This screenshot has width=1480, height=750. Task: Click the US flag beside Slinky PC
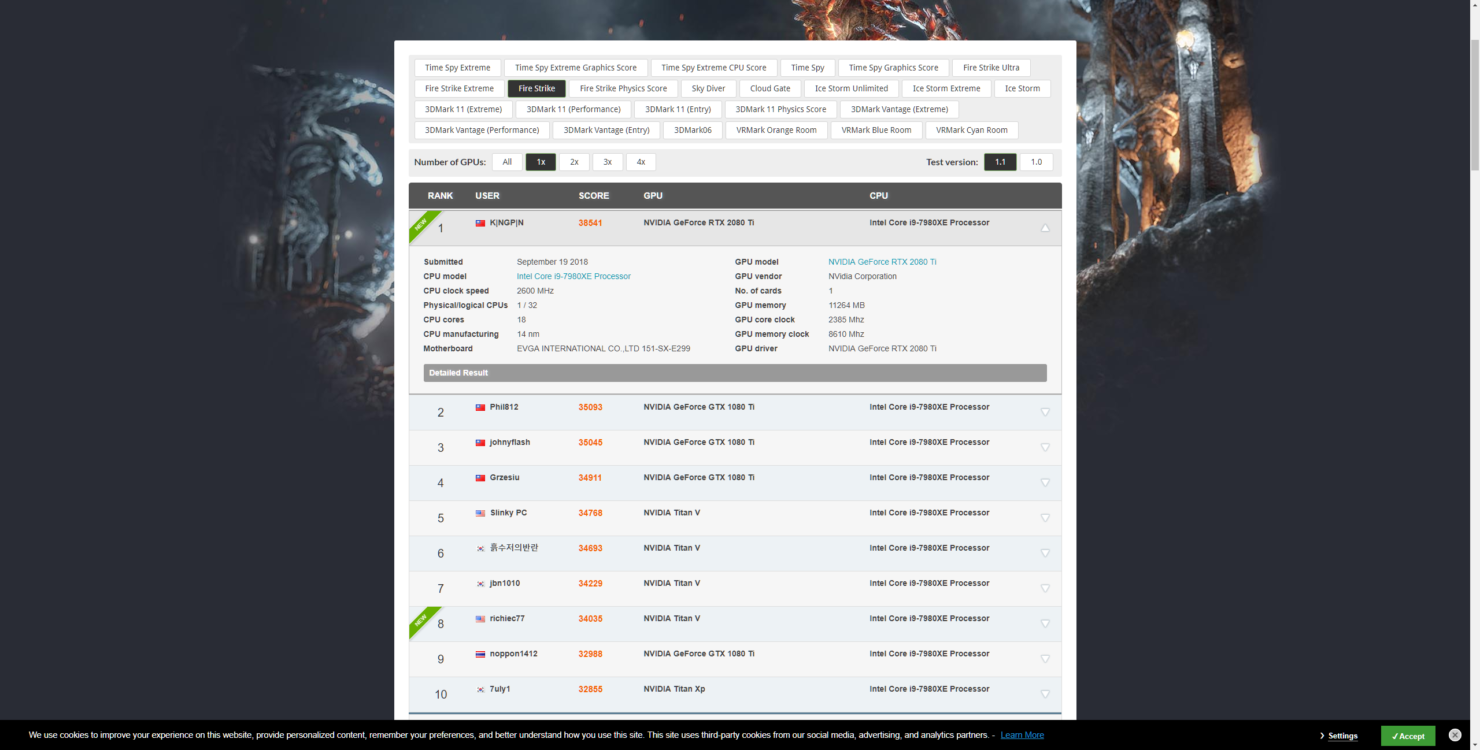(x=480, y=513)
